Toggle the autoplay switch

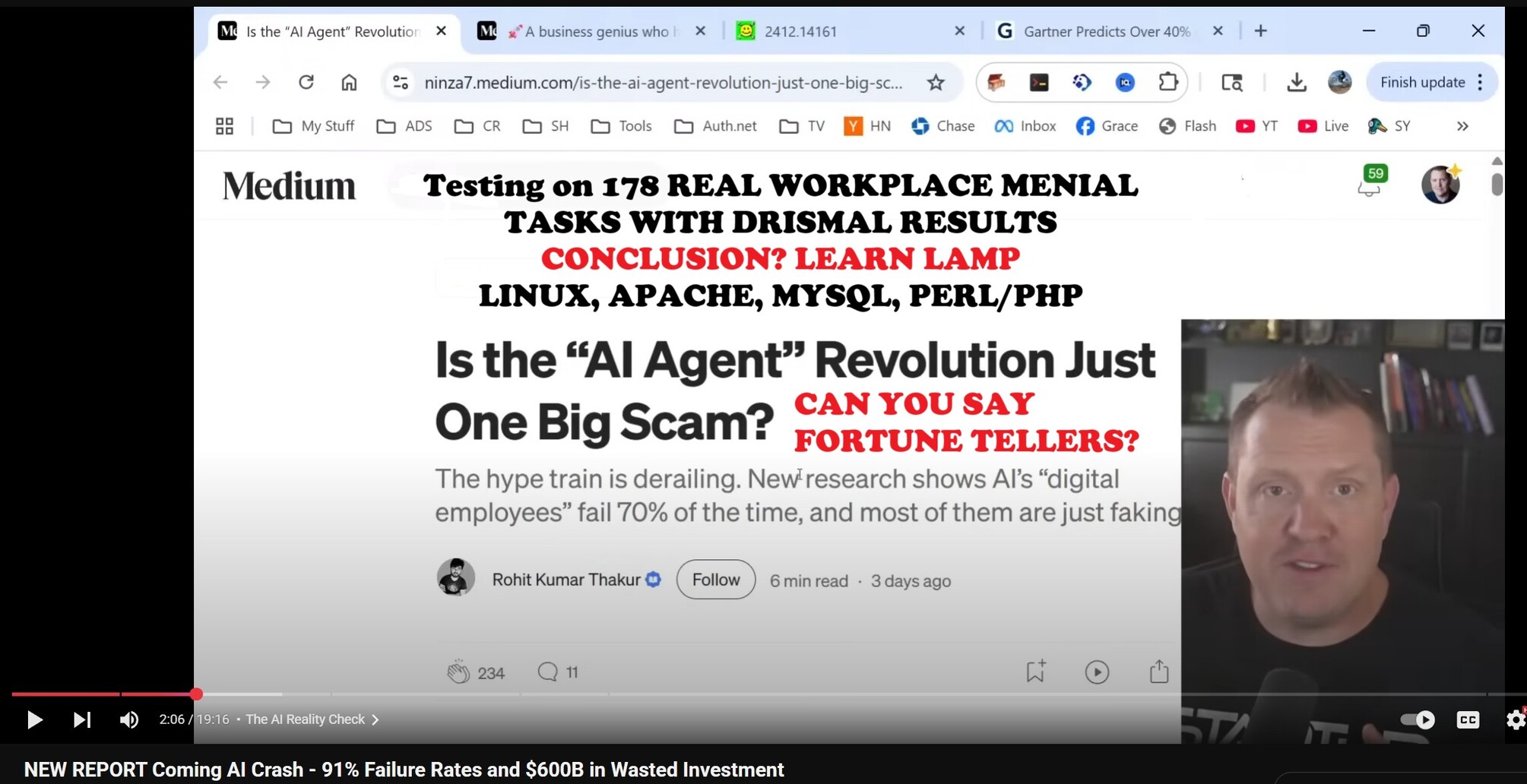coord(1418,719)
